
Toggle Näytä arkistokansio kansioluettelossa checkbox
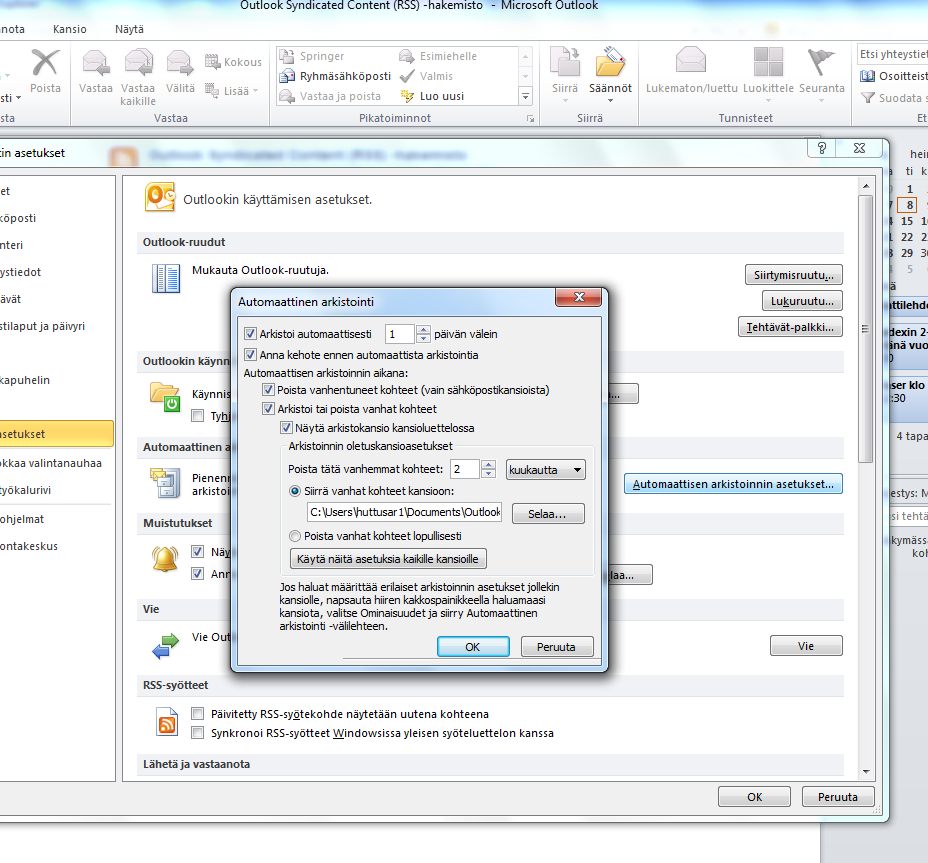(x=286, y=428)
